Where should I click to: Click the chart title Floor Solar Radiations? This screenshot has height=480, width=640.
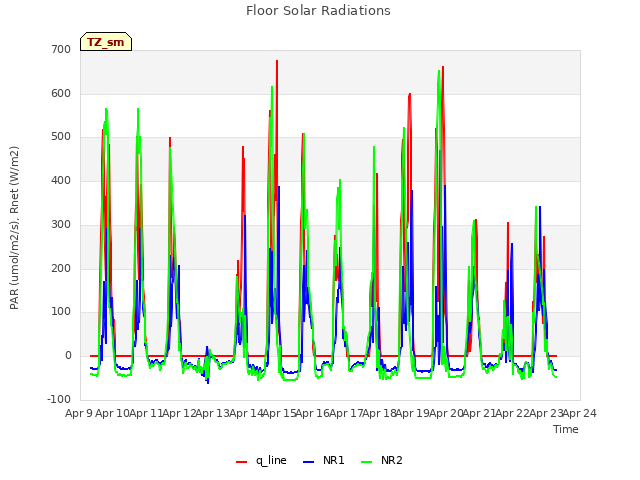pyautogui.click(x=318, y=11)
